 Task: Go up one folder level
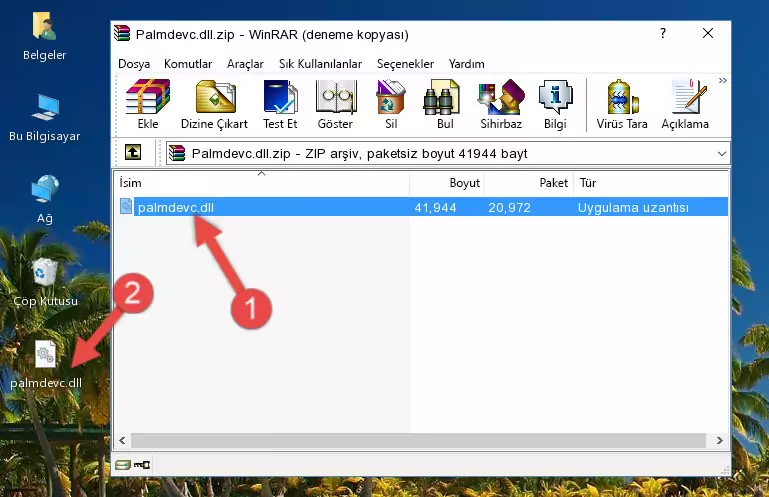(133, 153)
